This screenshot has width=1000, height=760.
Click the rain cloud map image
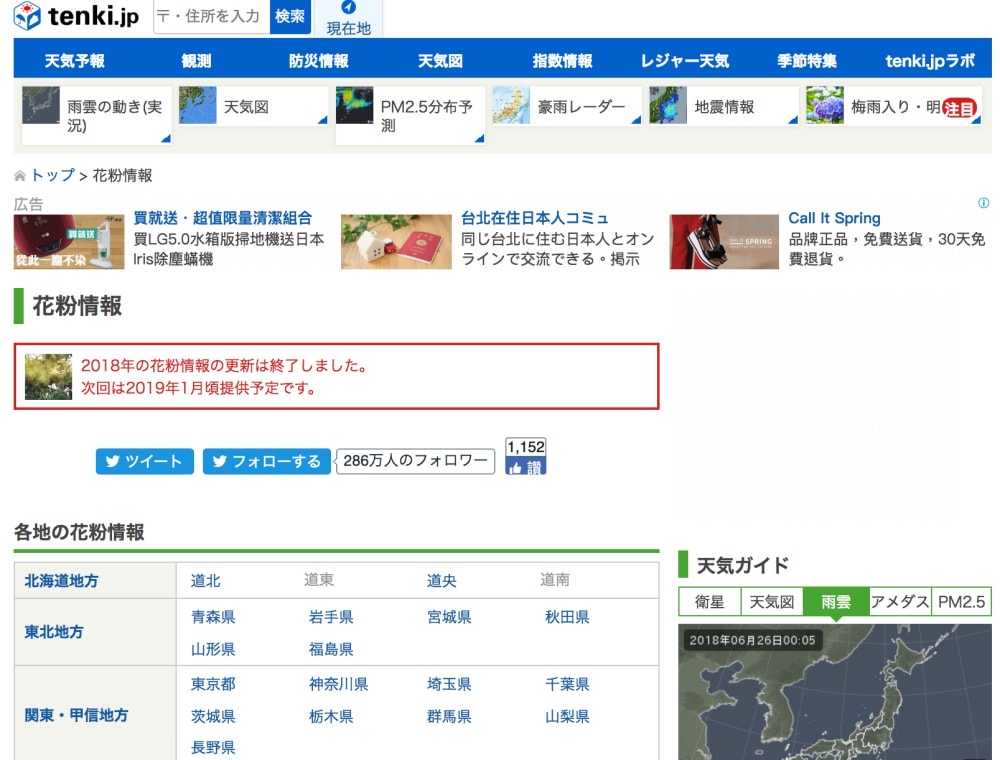[835, 700]
